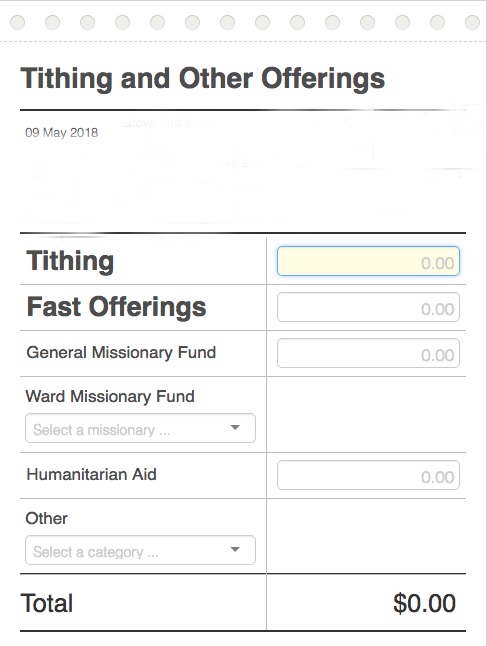Image resolution: width=487 pixels, height=646 pixels.
Task: Click the Ward Missionary Fund label
Action: pos(110,396)
